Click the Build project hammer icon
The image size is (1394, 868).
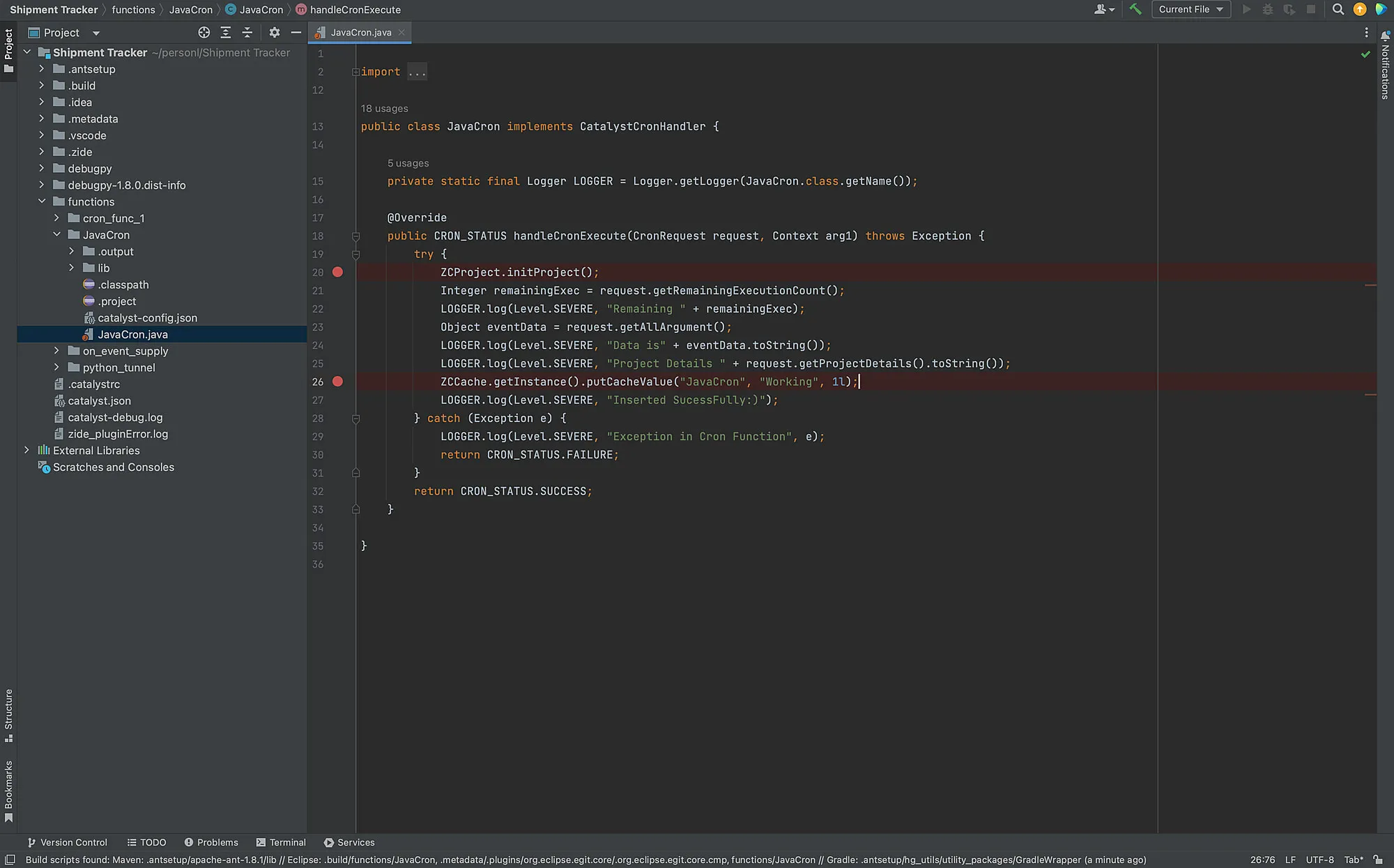pos(1135,10)
